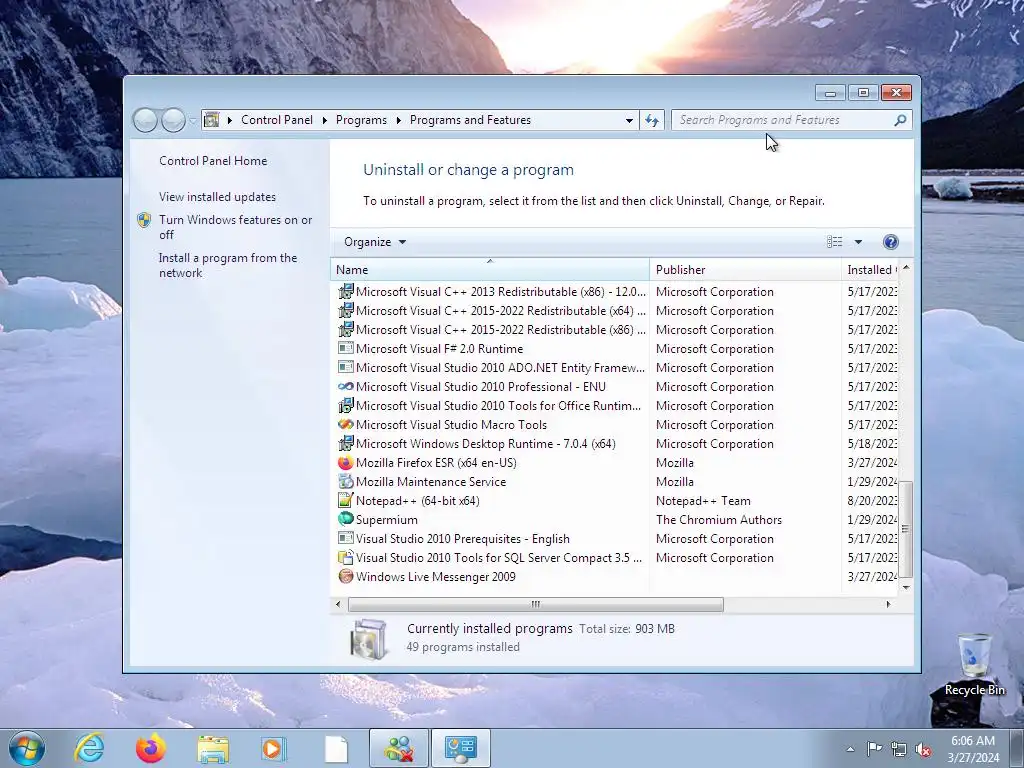The height and width of the screenshot is (768, 1024).
Task: Click Visual Studio Tools for Office Runtime icon
Action: pos(345,406)
